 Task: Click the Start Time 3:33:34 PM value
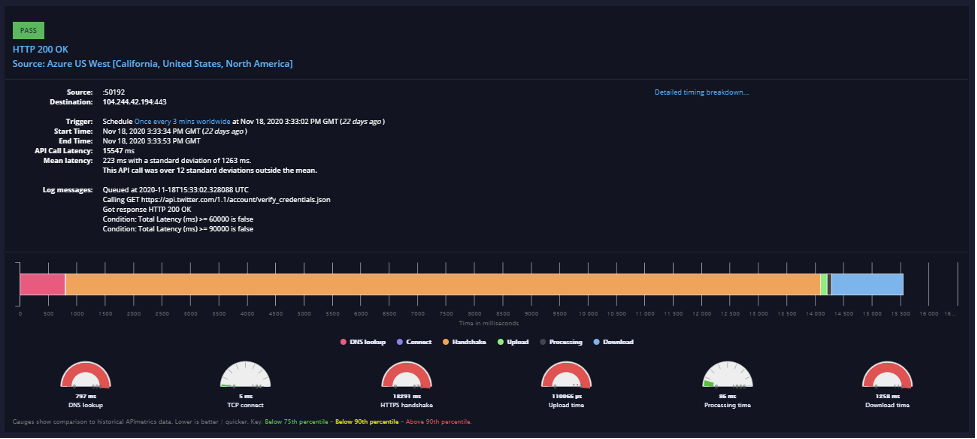tap(174, 131)
